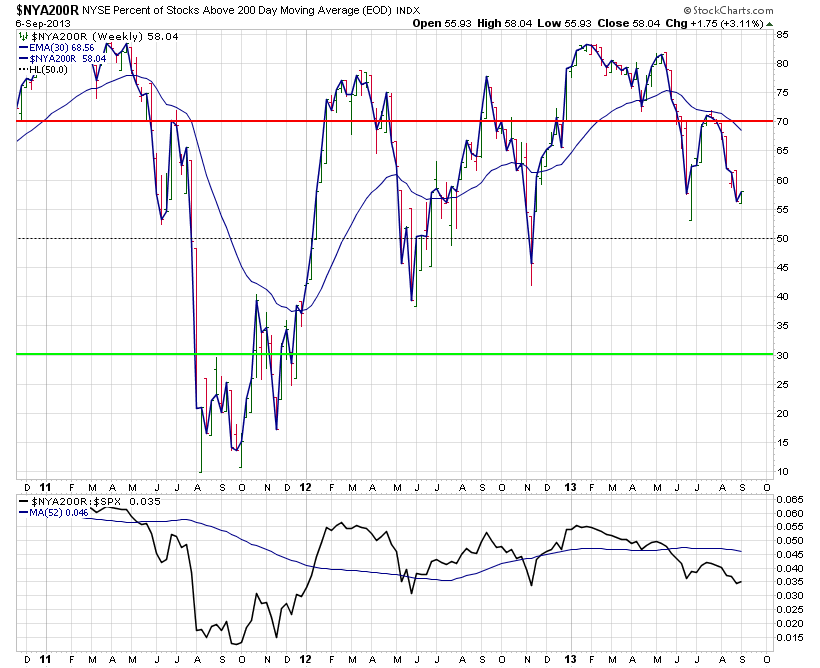
Task: Click the 50 label on the price axis
Action: 782,239
